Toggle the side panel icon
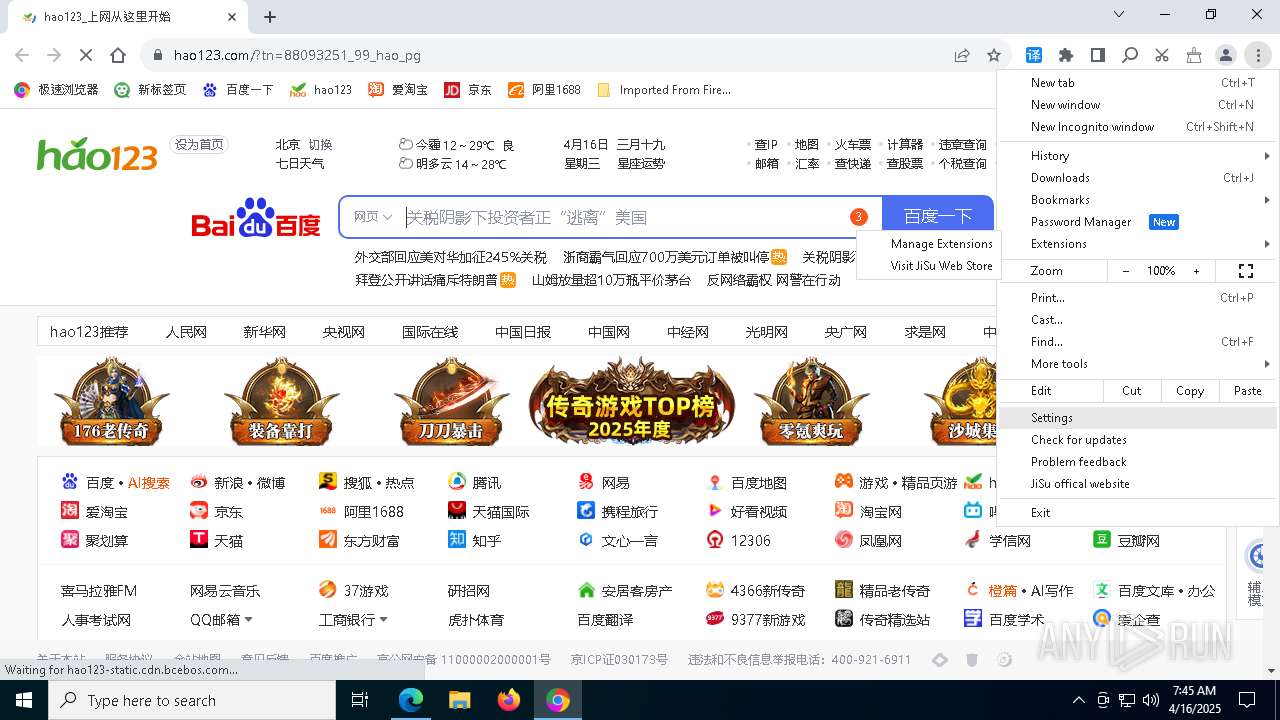The height and width of the screenshot is (720, 1280). tap(1098, 55)
